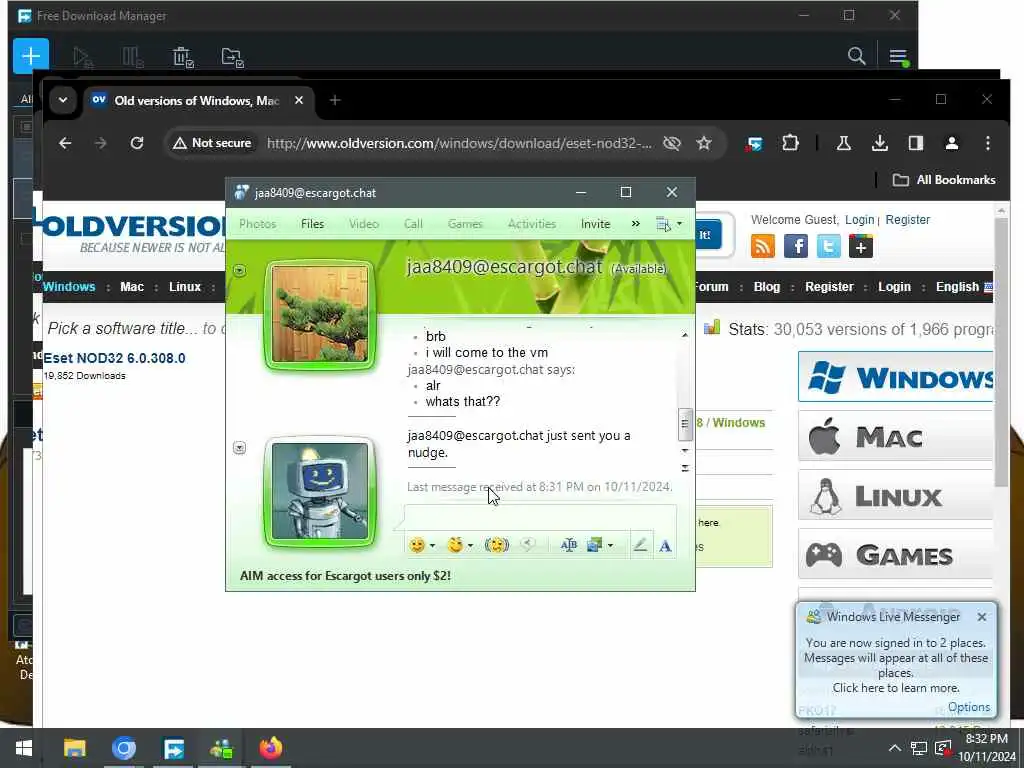1024x768 pixels.
Task: Reload the oldversion.com page
Action: point(136,143)
